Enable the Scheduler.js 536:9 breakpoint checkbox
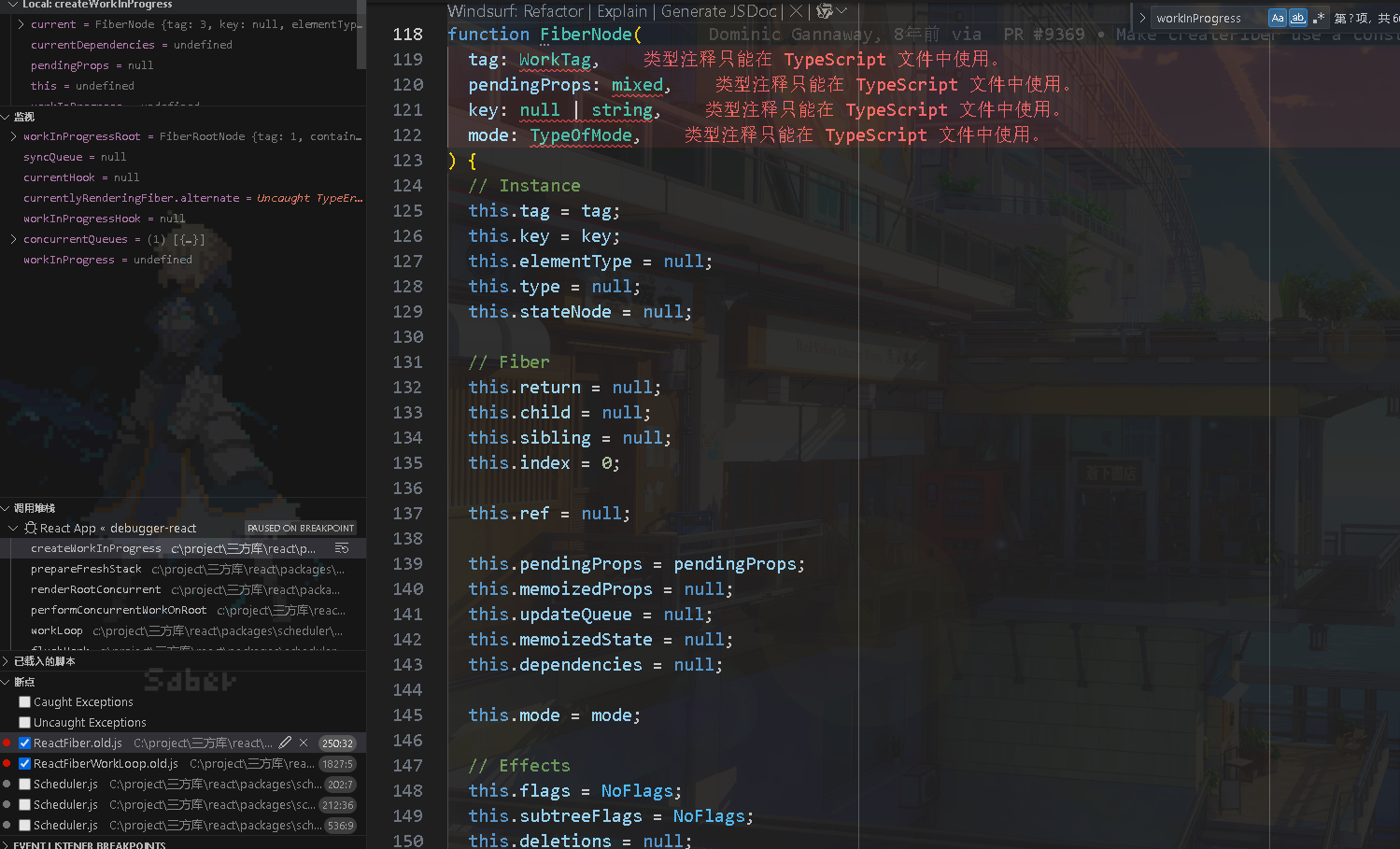 click(x=25, y=826)
